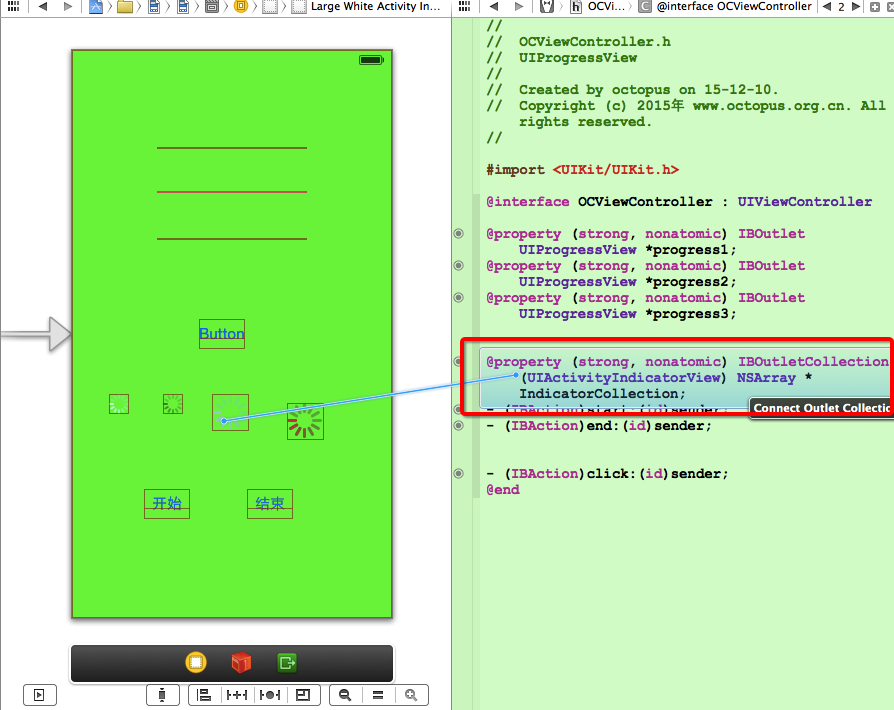Select the 结束 button on canvas
The width and height of the screenshot is (894, 710).
tap(270, 504)
